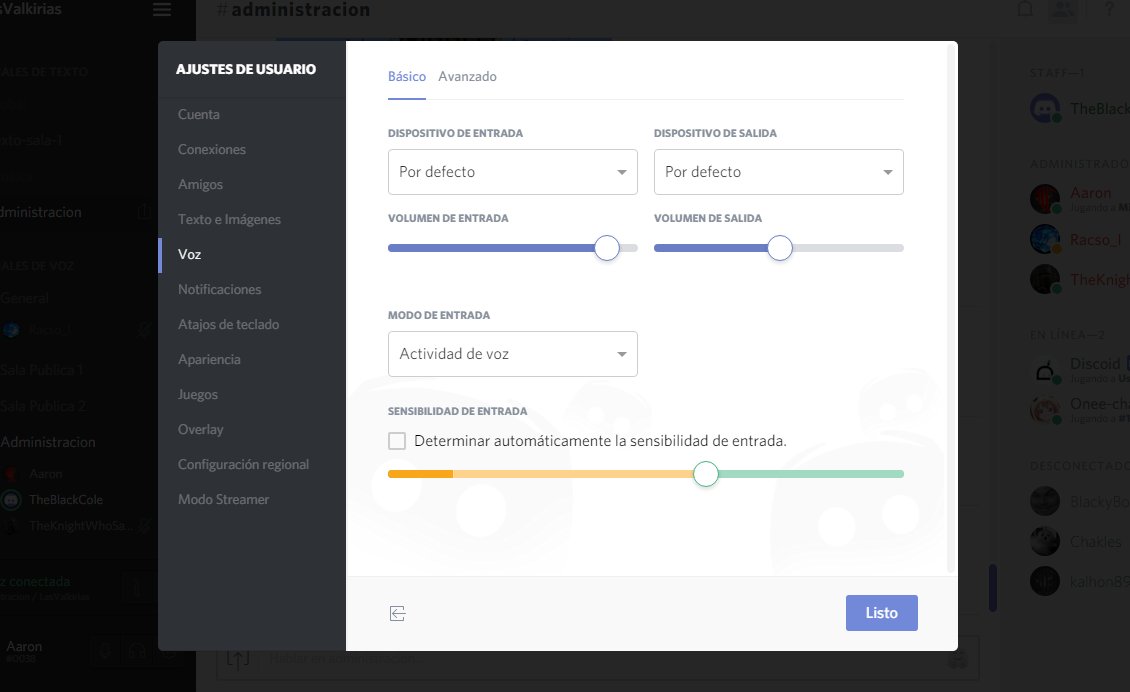Click the input sensitivity slider handle

click(706, 474)
